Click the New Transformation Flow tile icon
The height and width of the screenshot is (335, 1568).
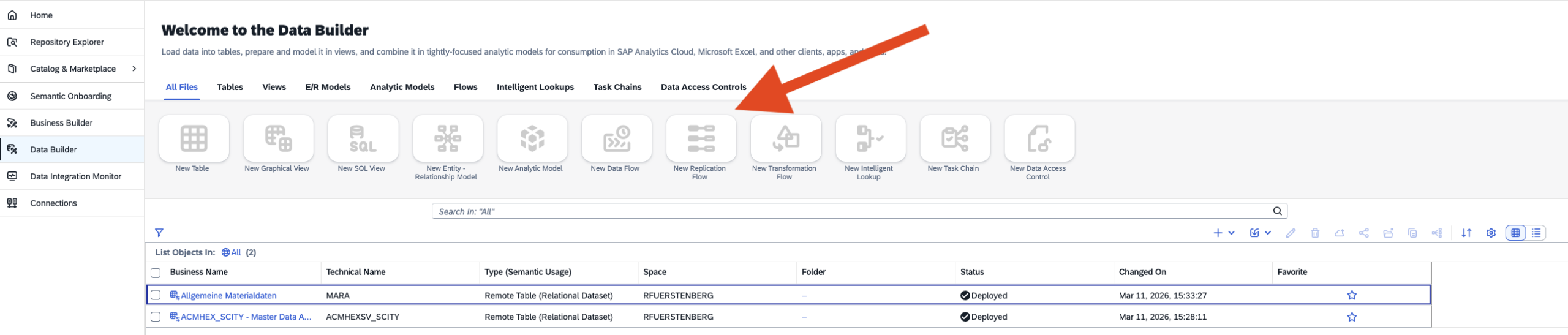(785, 138)
